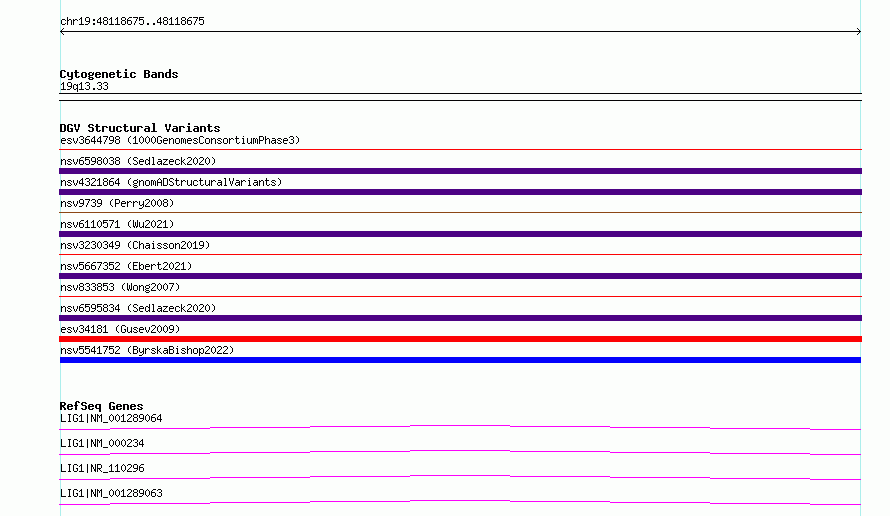Click the magenta gene line under LIG1|NM_000234
The width and height of the screenshot is (890, 516).
click(x=460, y=451)
